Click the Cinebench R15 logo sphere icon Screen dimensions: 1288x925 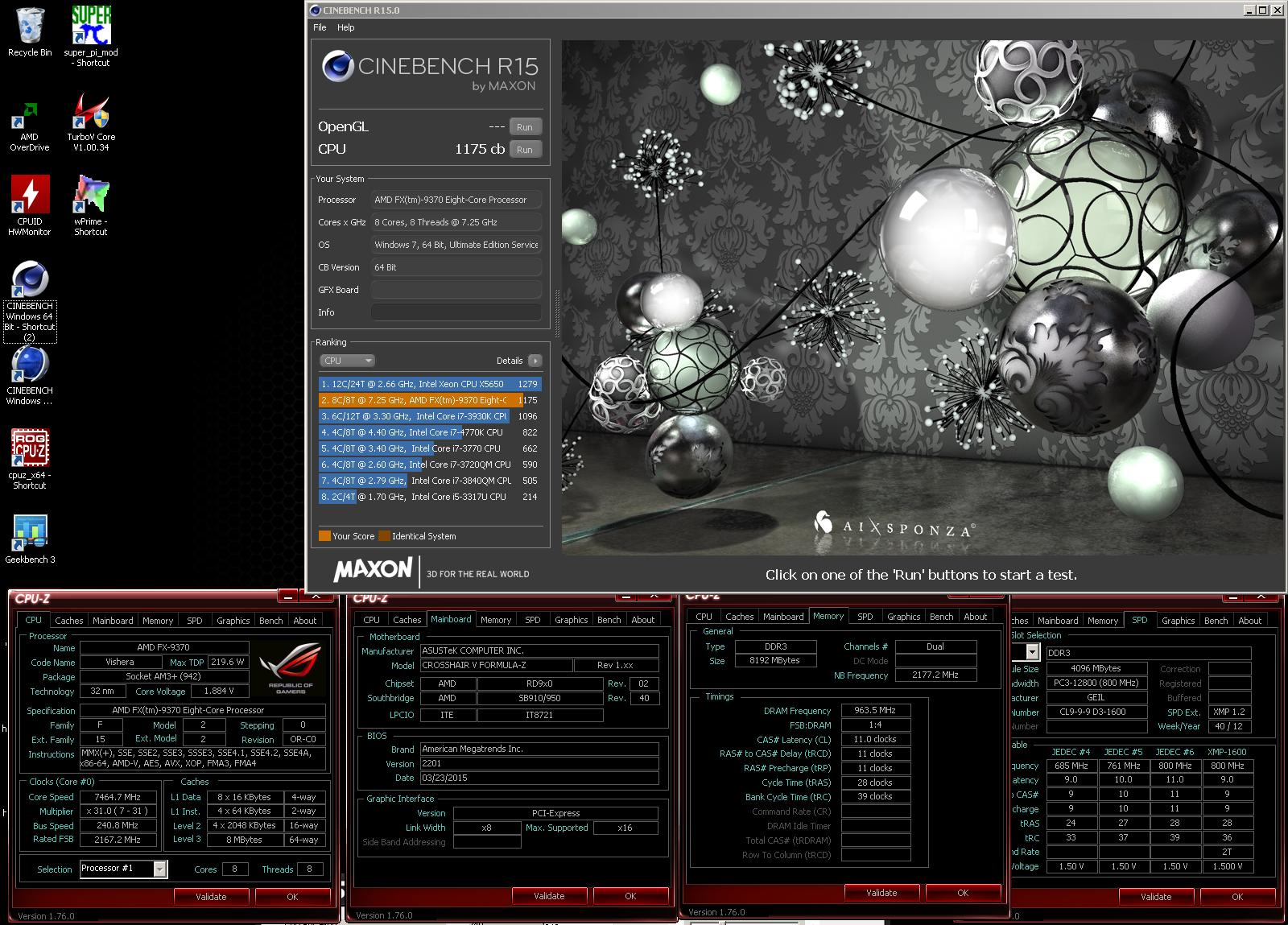(337, 66)
